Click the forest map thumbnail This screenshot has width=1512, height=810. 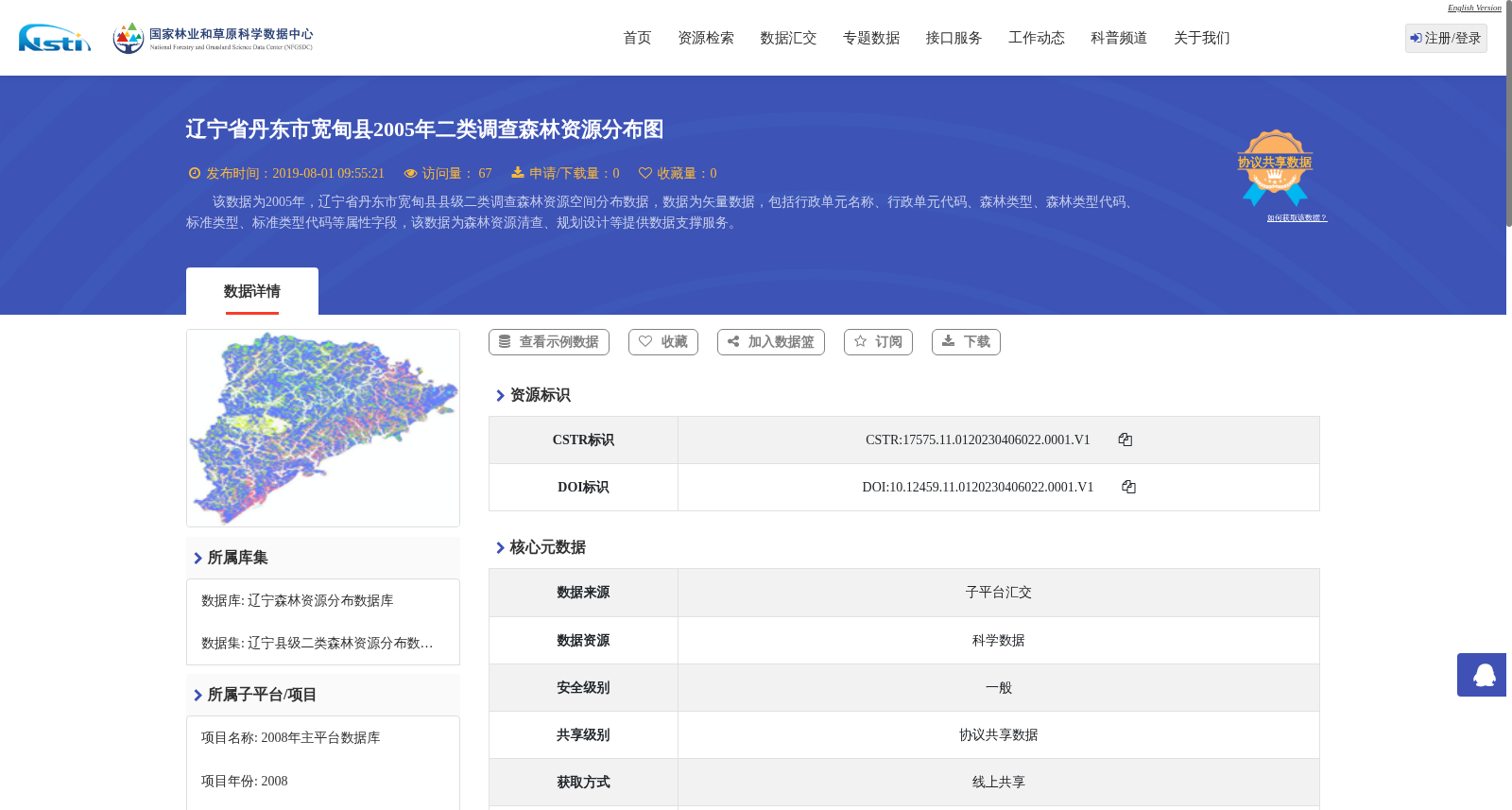tap(323, 428)
